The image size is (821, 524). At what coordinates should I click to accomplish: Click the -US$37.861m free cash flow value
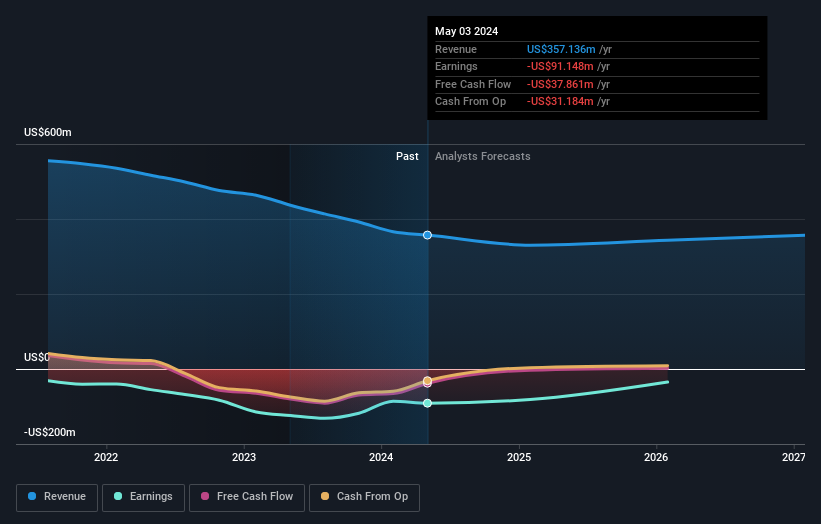(560, 84)
